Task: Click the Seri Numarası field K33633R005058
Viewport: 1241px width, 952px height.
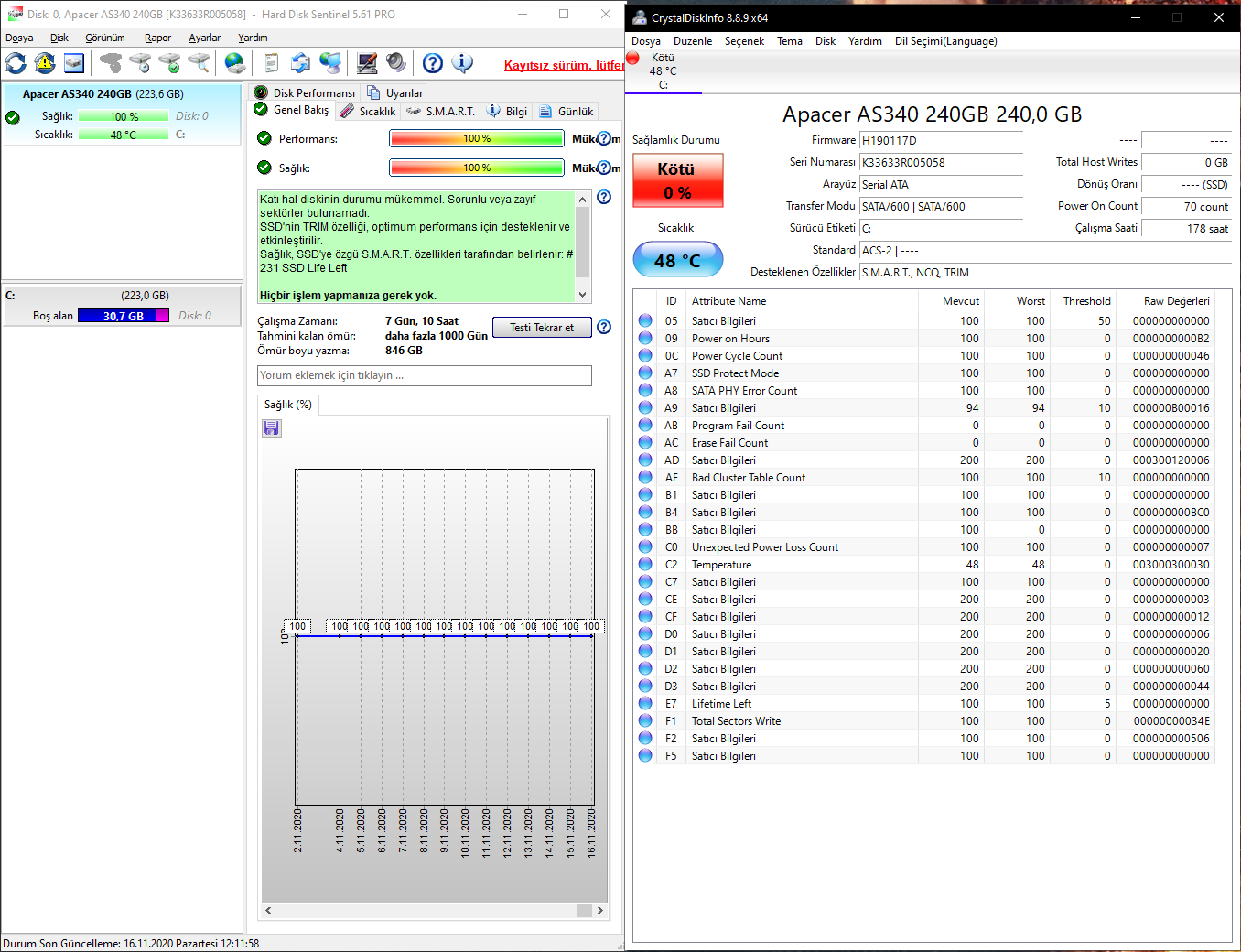Action: pos(941,163)
